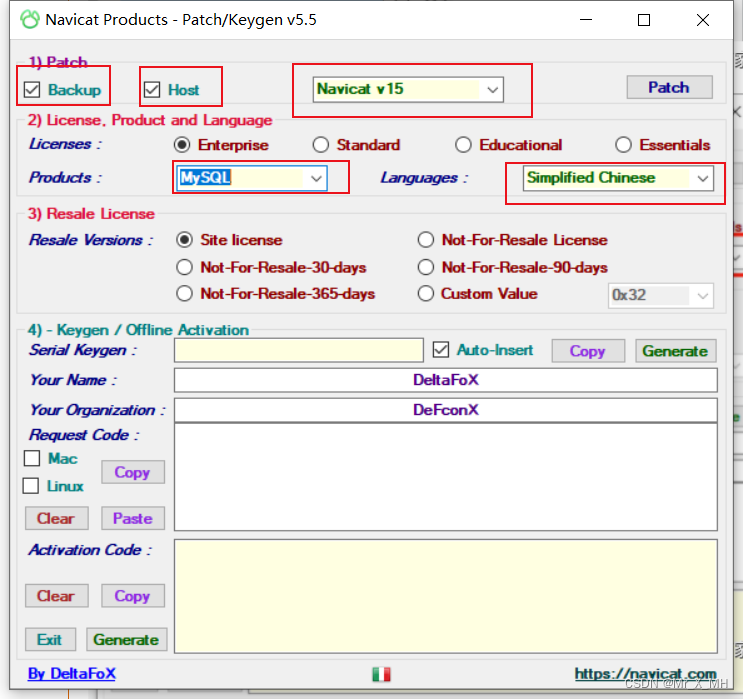The height and width of the screenshot is (699, 743).
Task: Minimize the Patch/Keygen window
Action: [586, 20]
